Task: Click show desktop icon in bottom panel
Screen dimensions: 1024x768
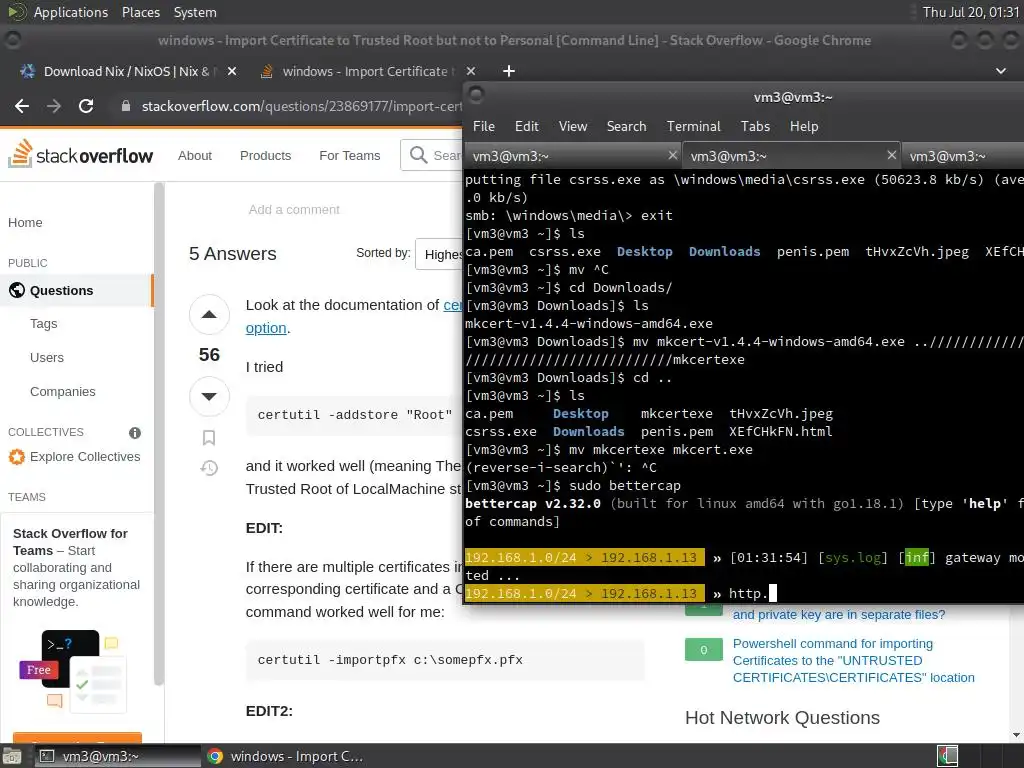Action: click(x=11, y=756)
